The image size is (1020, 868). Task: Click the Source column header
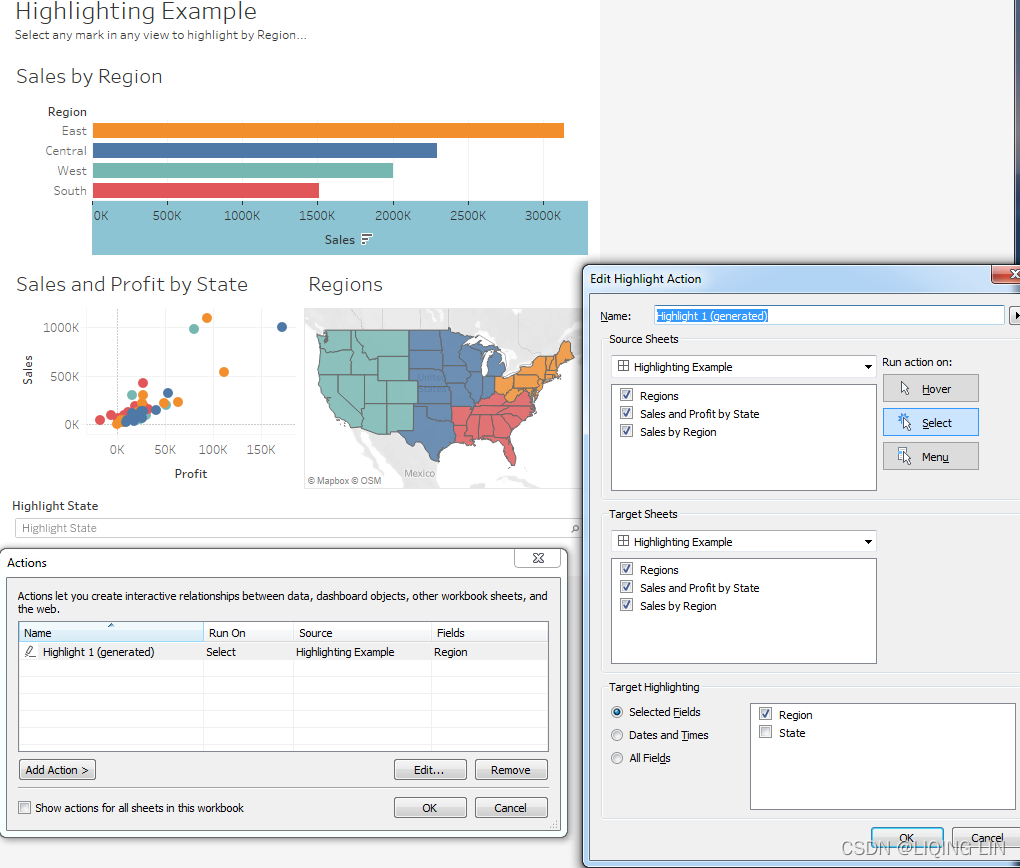click(x=362, y=632)
